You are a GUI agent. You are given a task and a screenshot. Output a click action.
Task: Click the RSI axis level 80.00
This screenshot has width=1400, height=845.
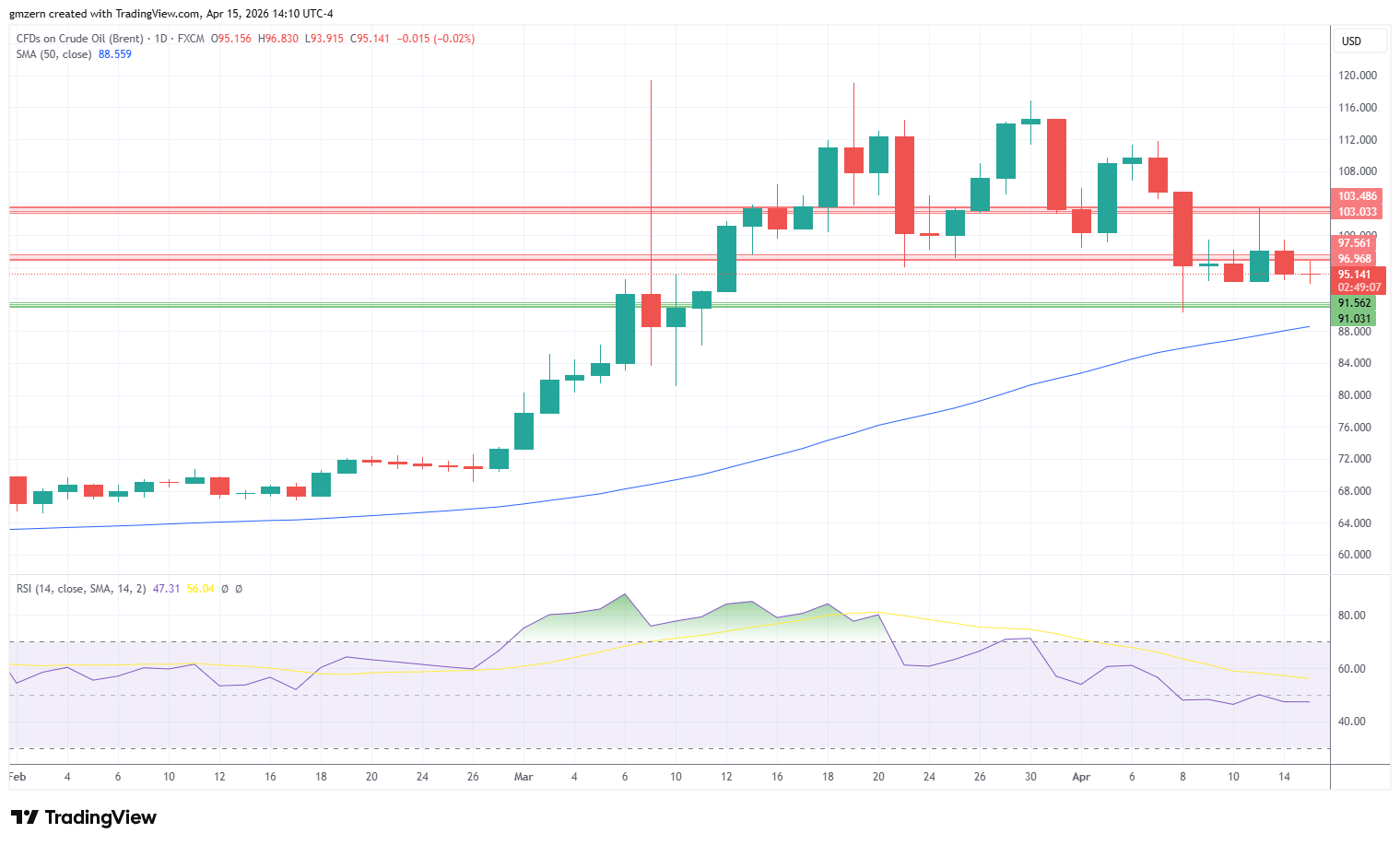coord(1352,616)
